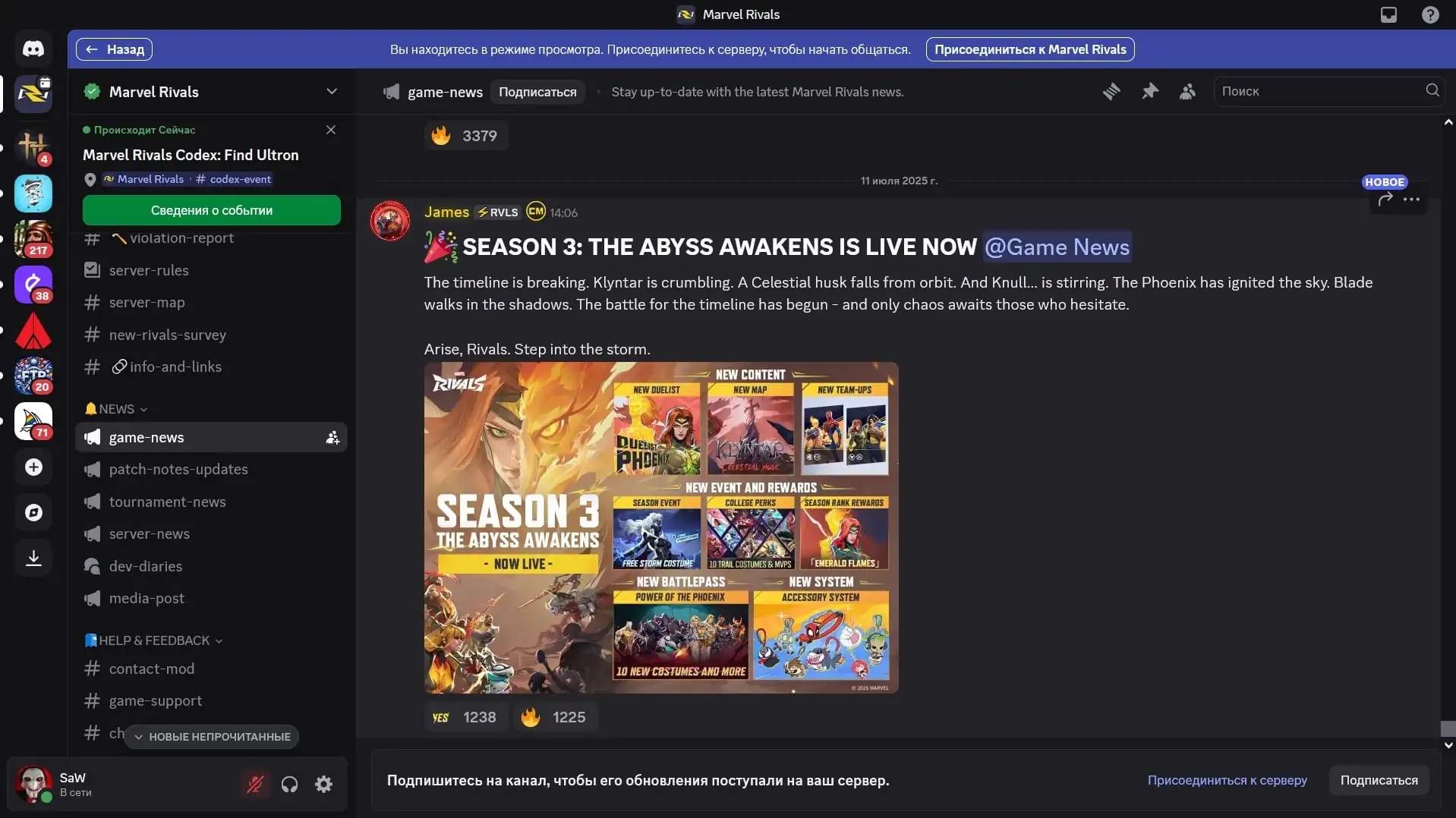Toggle the fire reaction with 1225 count
This screenshot has width=1456, height=818.
[x=555, y=717]
